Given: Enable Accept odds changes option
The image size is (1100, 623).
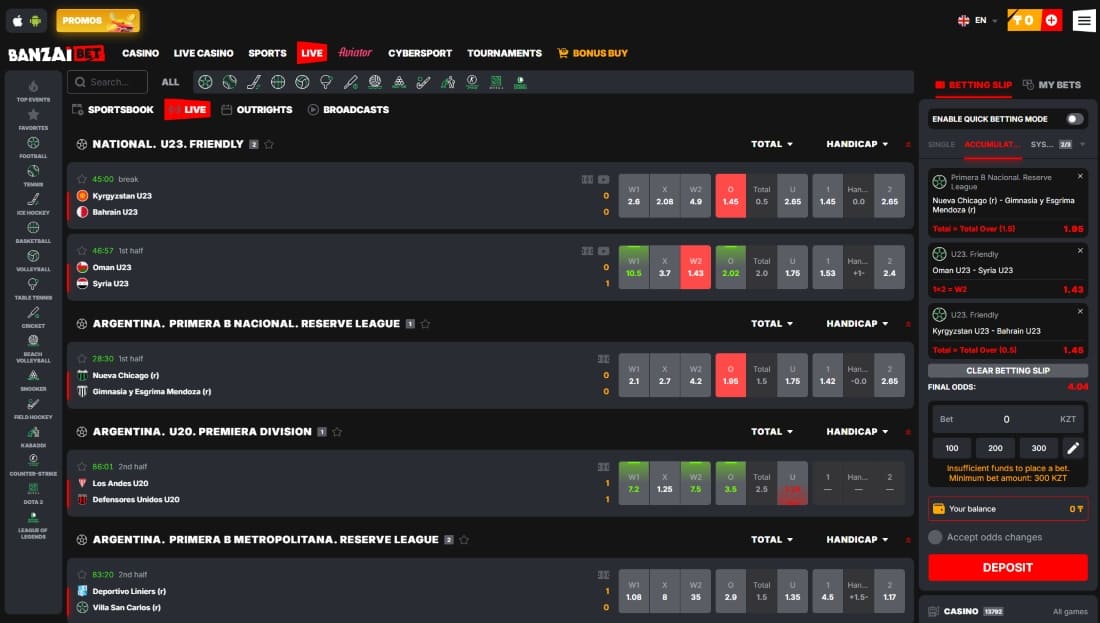Looking at the screenshot, I should 934,537.
